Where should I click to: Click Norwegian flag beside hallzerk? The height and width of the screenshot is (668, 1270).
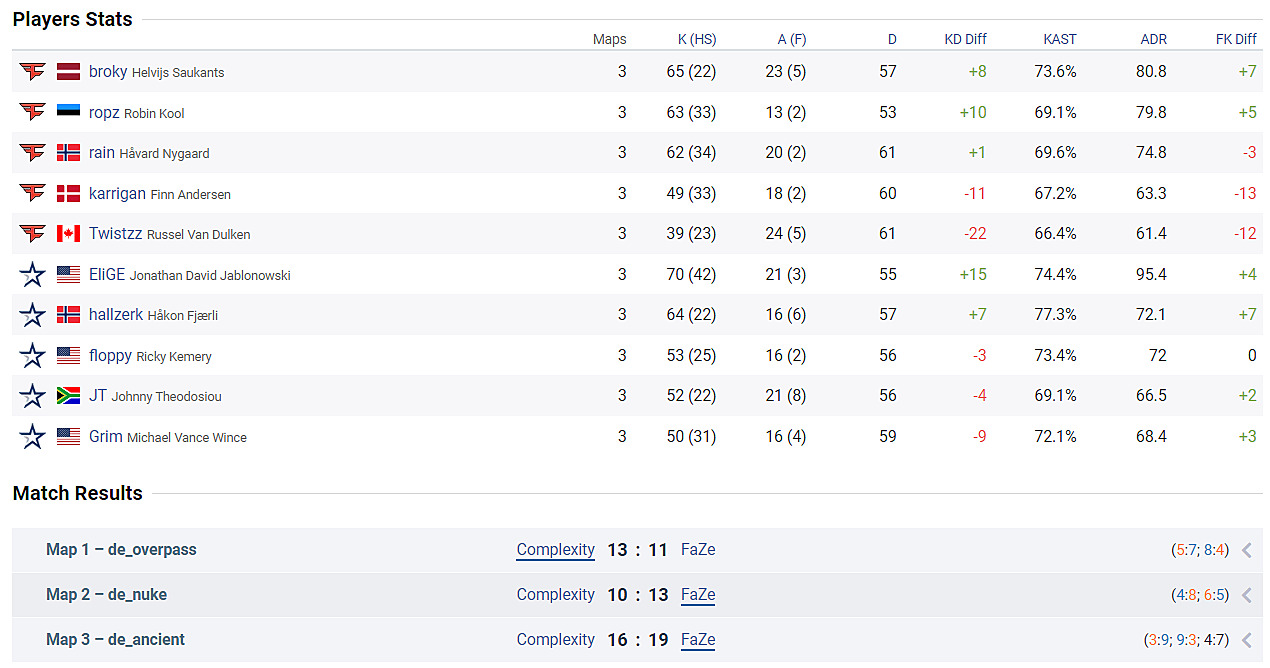tap(68, 315)
